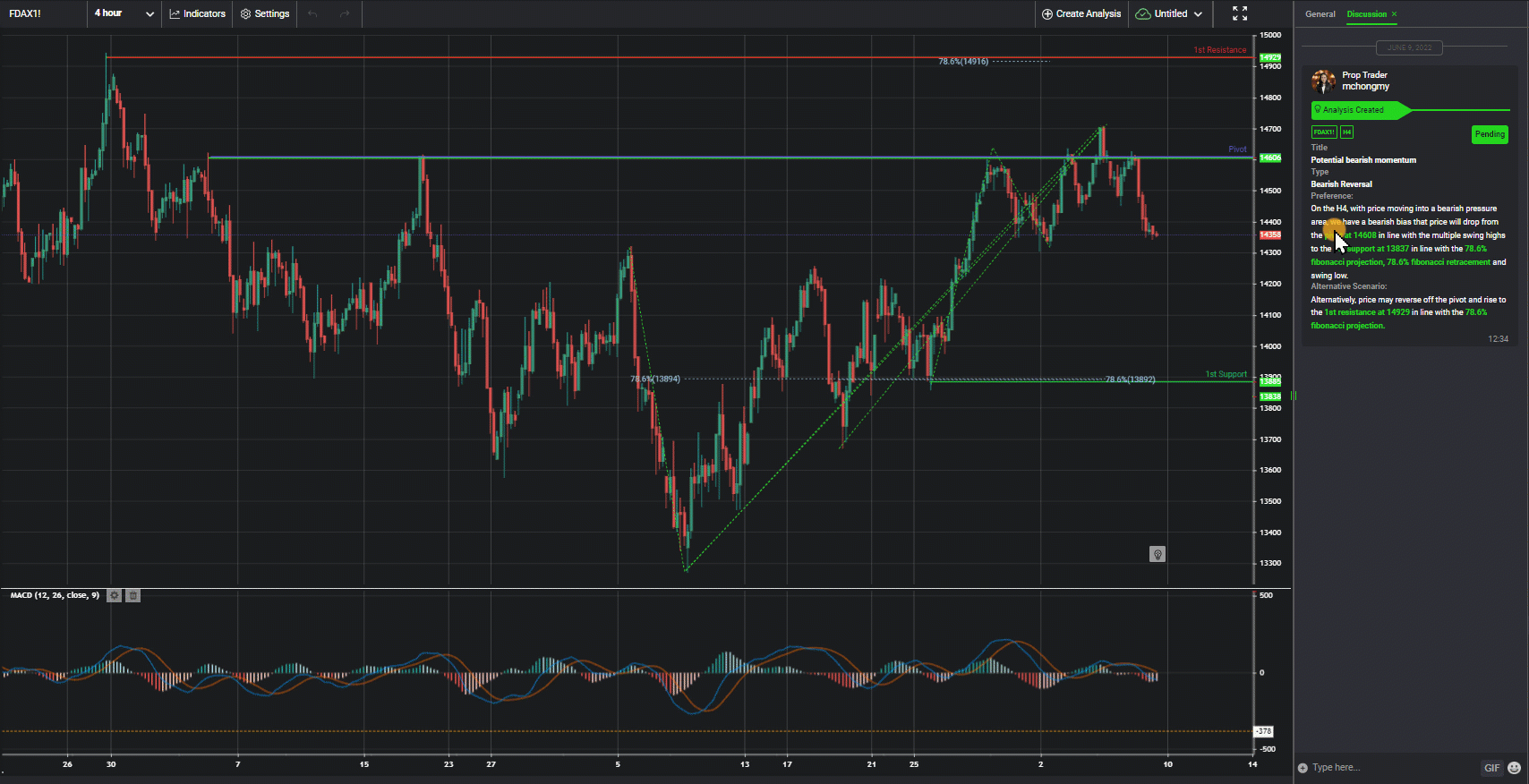This screenshot has width=1529, height=784.
Task: Toggle fullscreen chart mode icon
Action: pyautogui.click(x=1240, y=13)
